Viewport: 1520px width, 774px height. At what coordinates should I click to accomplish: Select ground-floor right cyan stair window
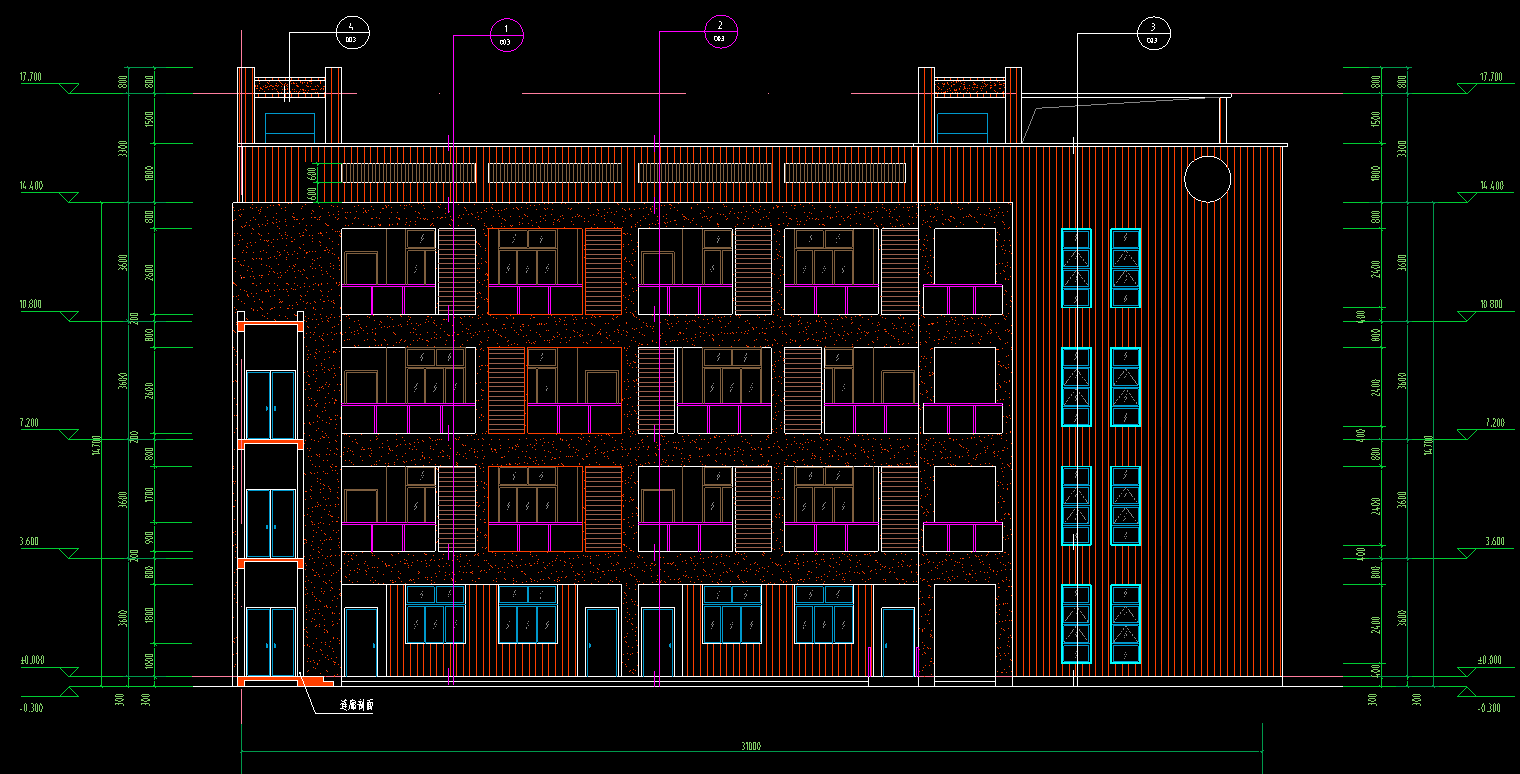pos(1126,624)
